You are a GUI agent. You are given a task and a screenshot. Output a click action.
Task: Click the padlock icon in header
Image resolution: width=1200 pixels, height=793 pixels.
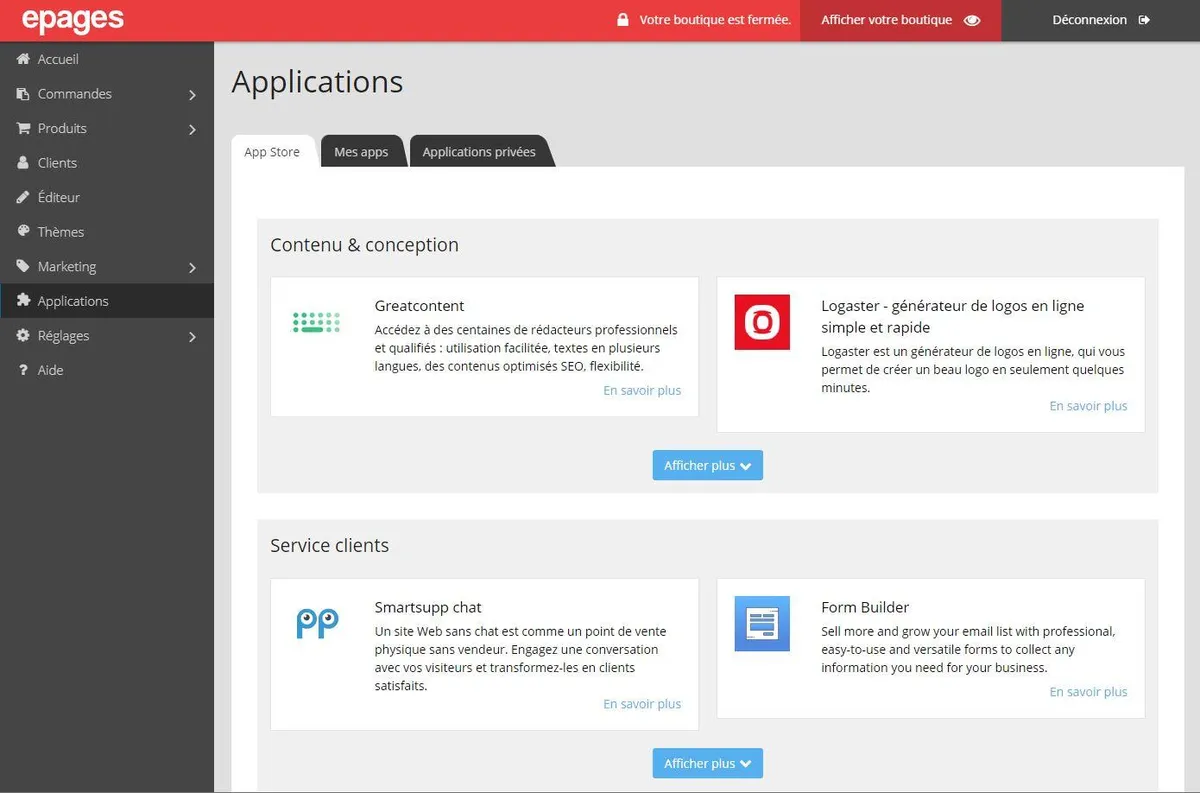tap(623, 20)
